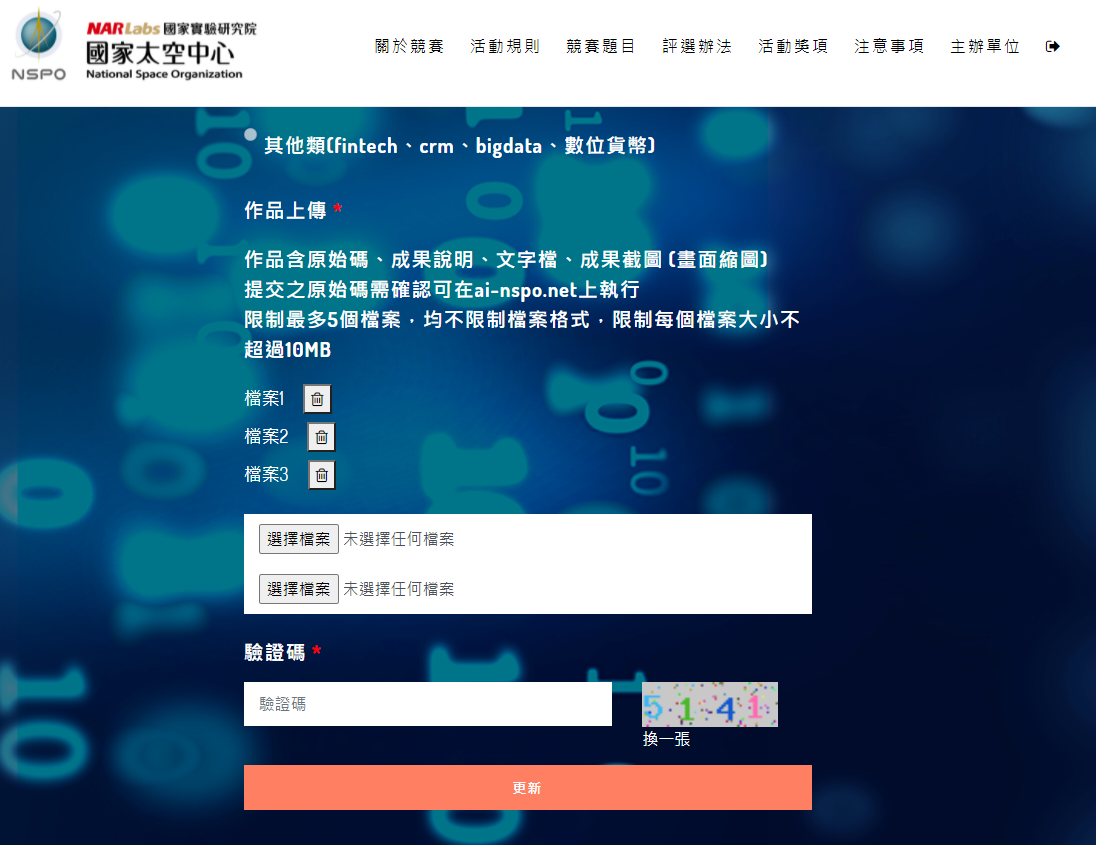Select the 其他類 (fintech, crm, bigdata) radio option
The image size is (1096, 845).
[x=250, y=135]
